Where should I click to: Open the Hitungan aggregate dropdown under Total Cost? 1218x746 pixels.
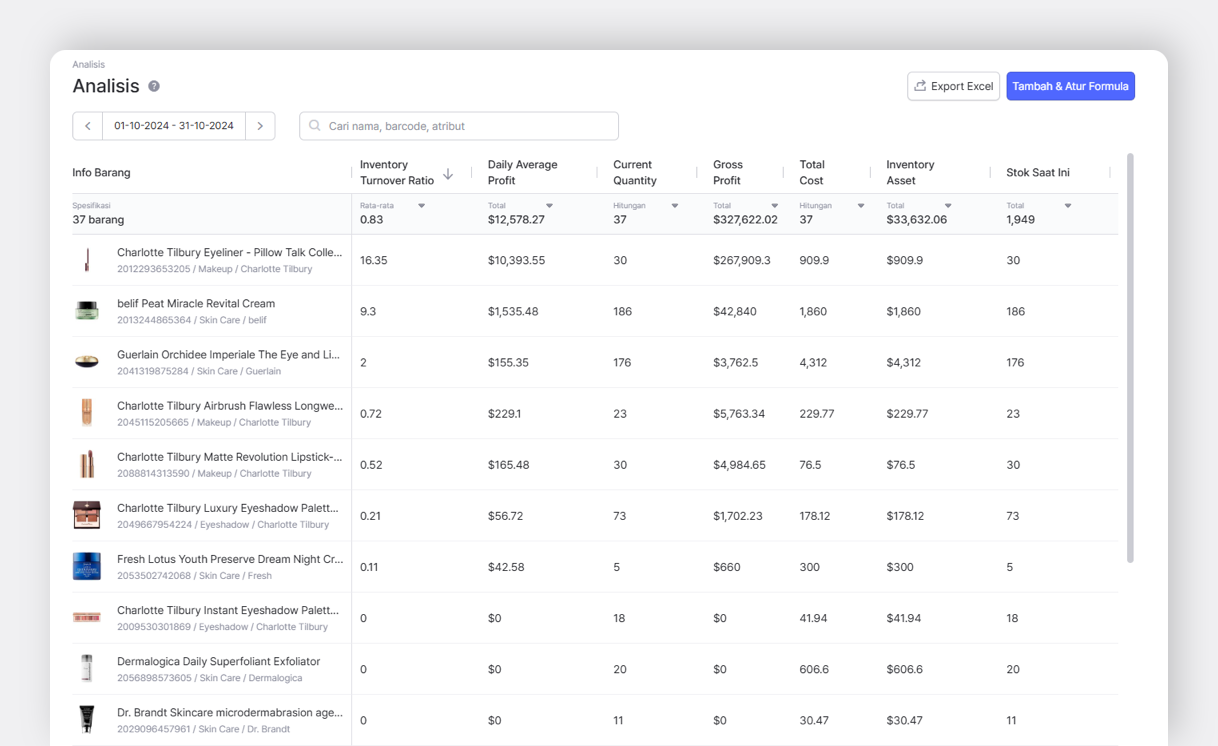tap(861, 206)
